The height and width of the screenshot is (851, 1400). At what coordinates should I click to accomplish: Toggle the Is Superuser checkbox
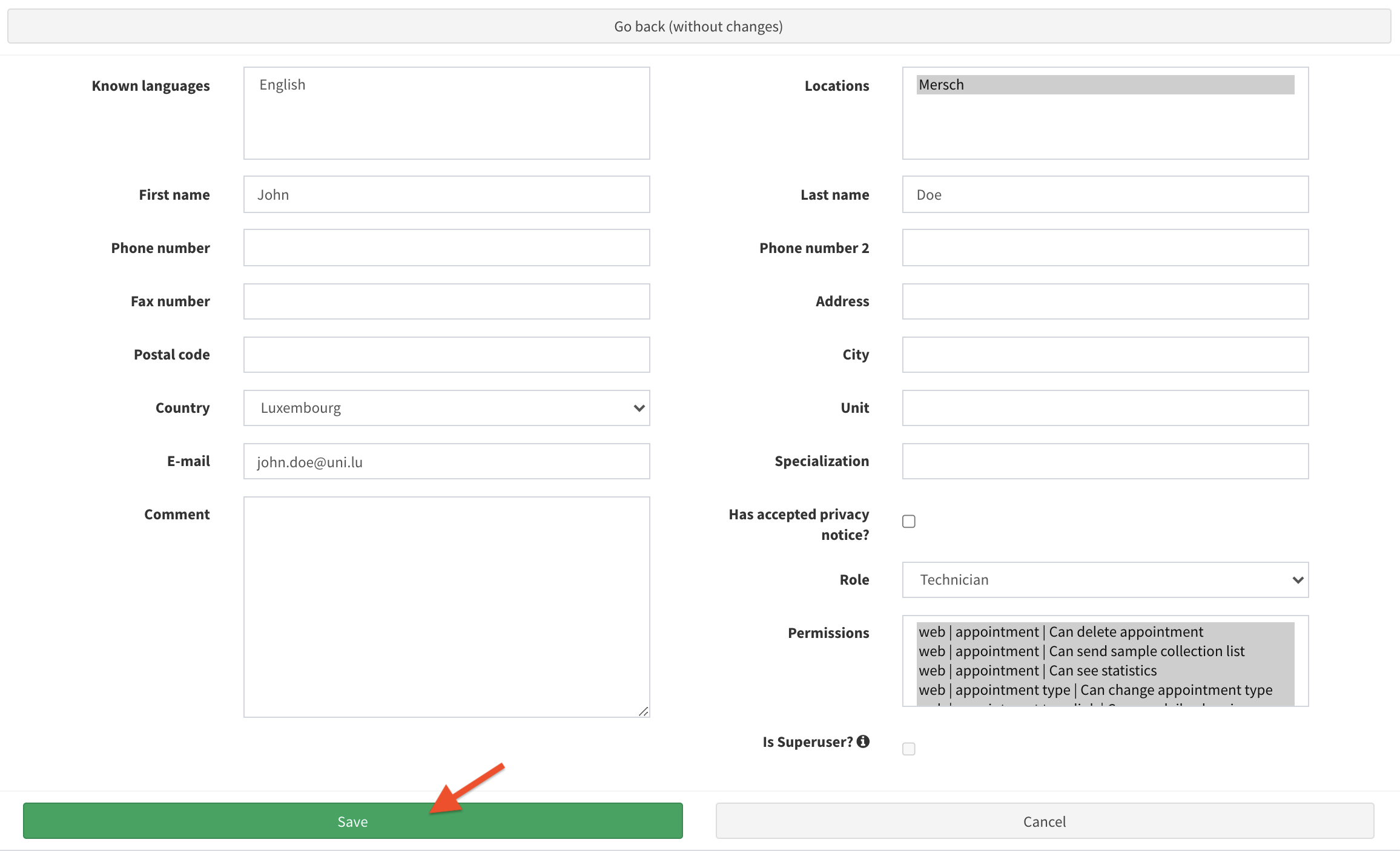pyautogui.click(x=908, y=749)
